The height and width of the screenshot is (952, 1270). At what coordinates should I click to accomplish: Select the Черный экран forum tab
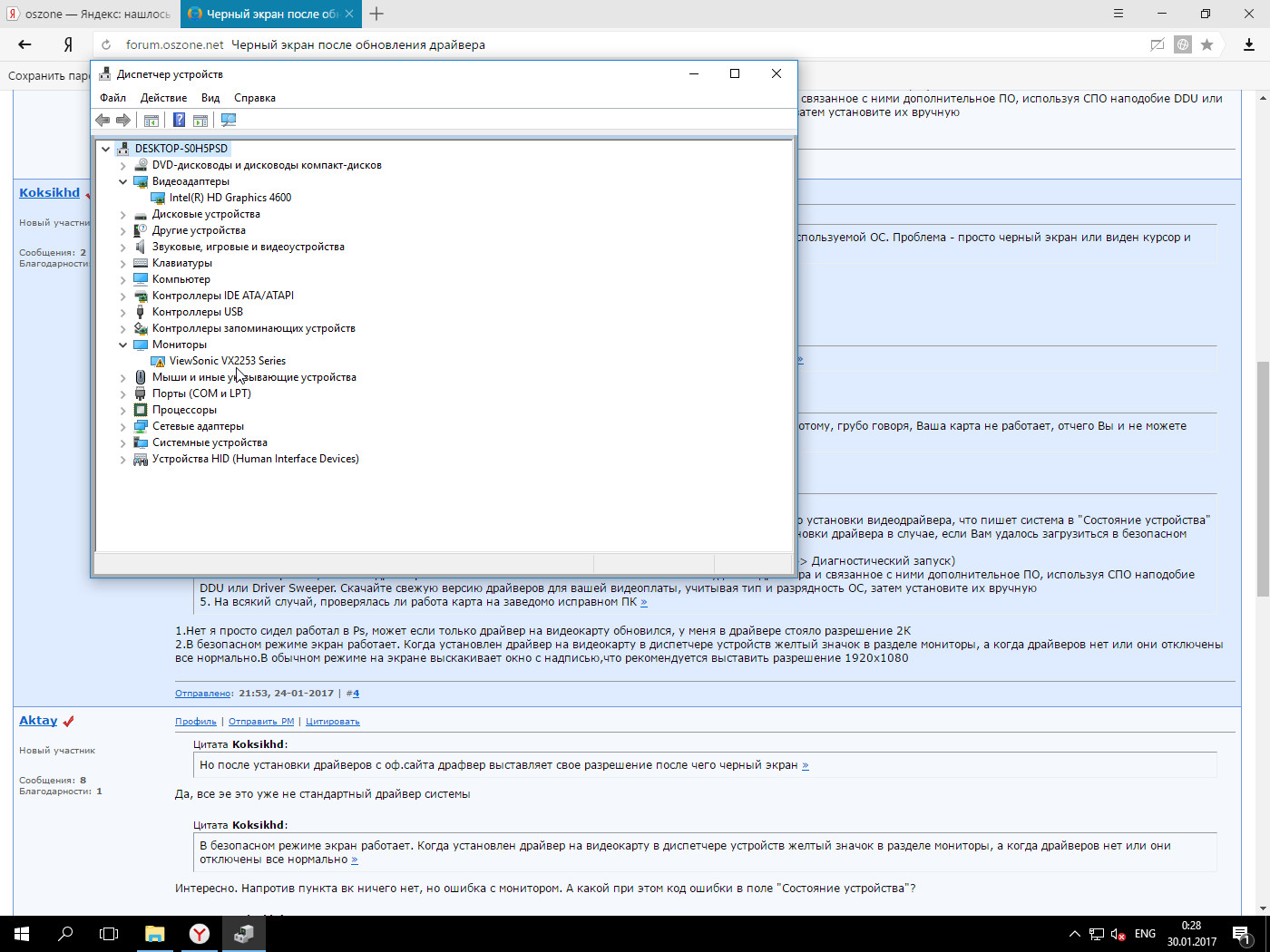point(271,14)
